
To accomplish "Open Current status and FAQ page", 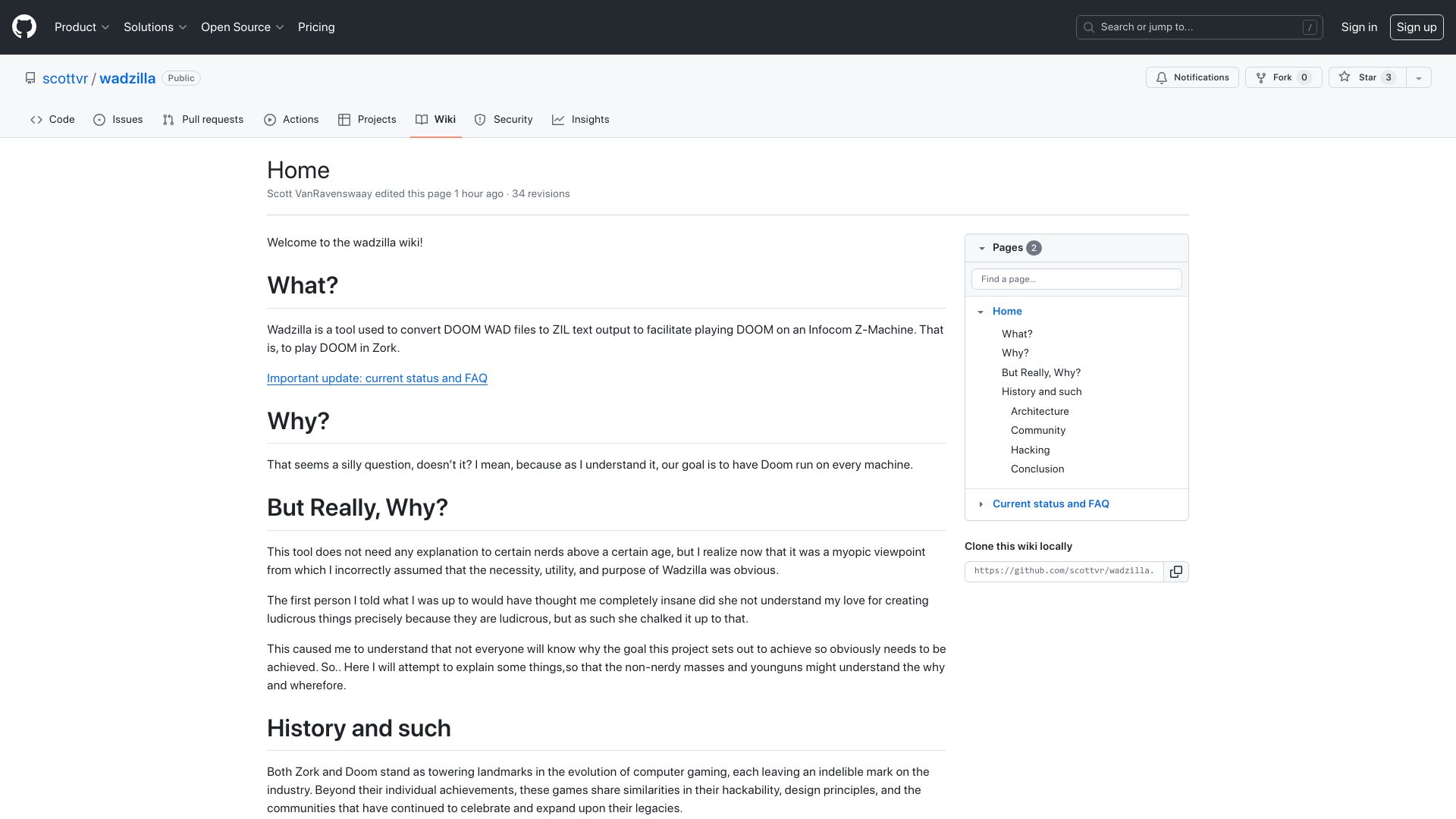I will tap(1051, 504).
